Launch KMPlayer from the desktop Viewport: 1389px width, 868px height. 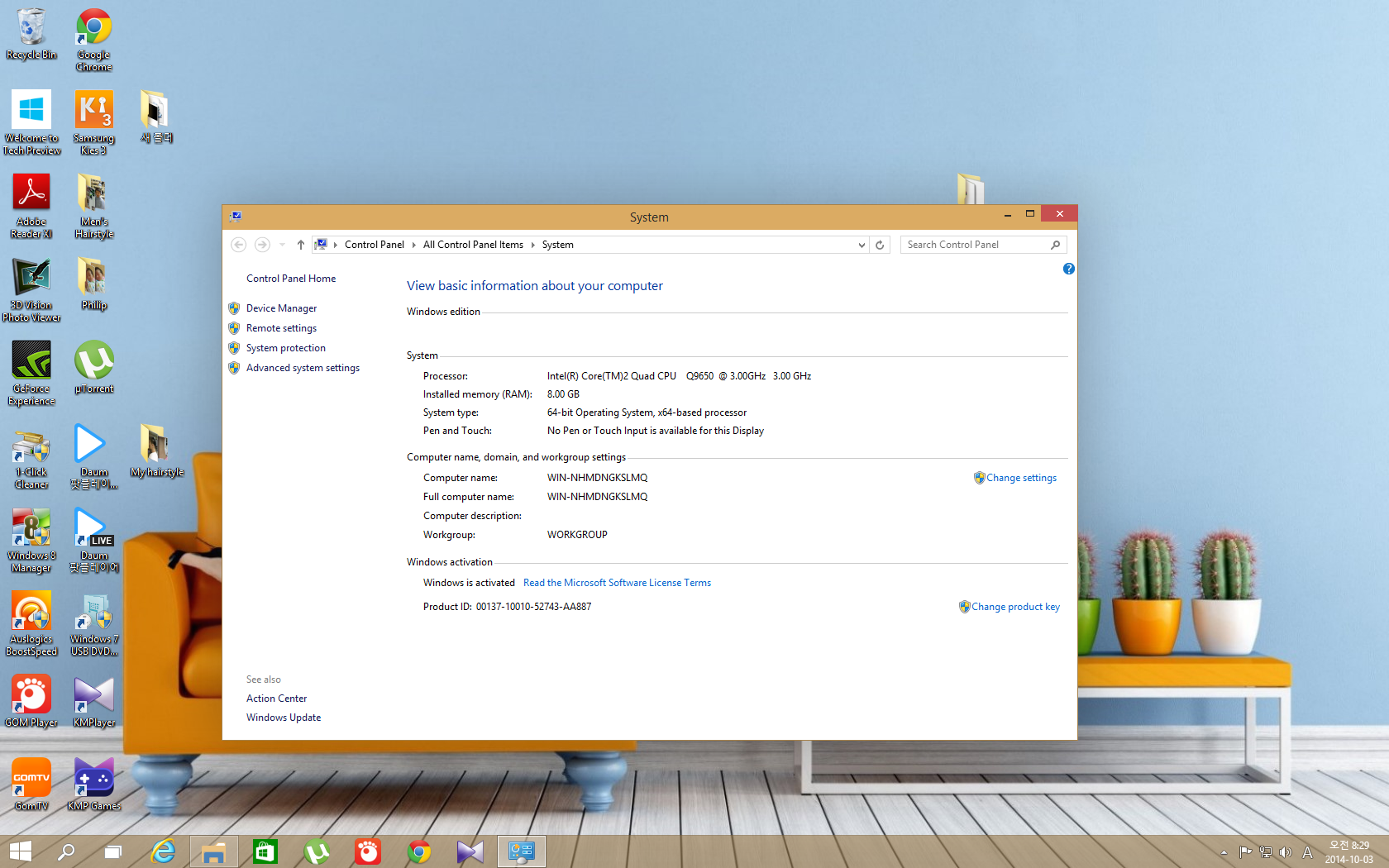(x=93, y=701)
